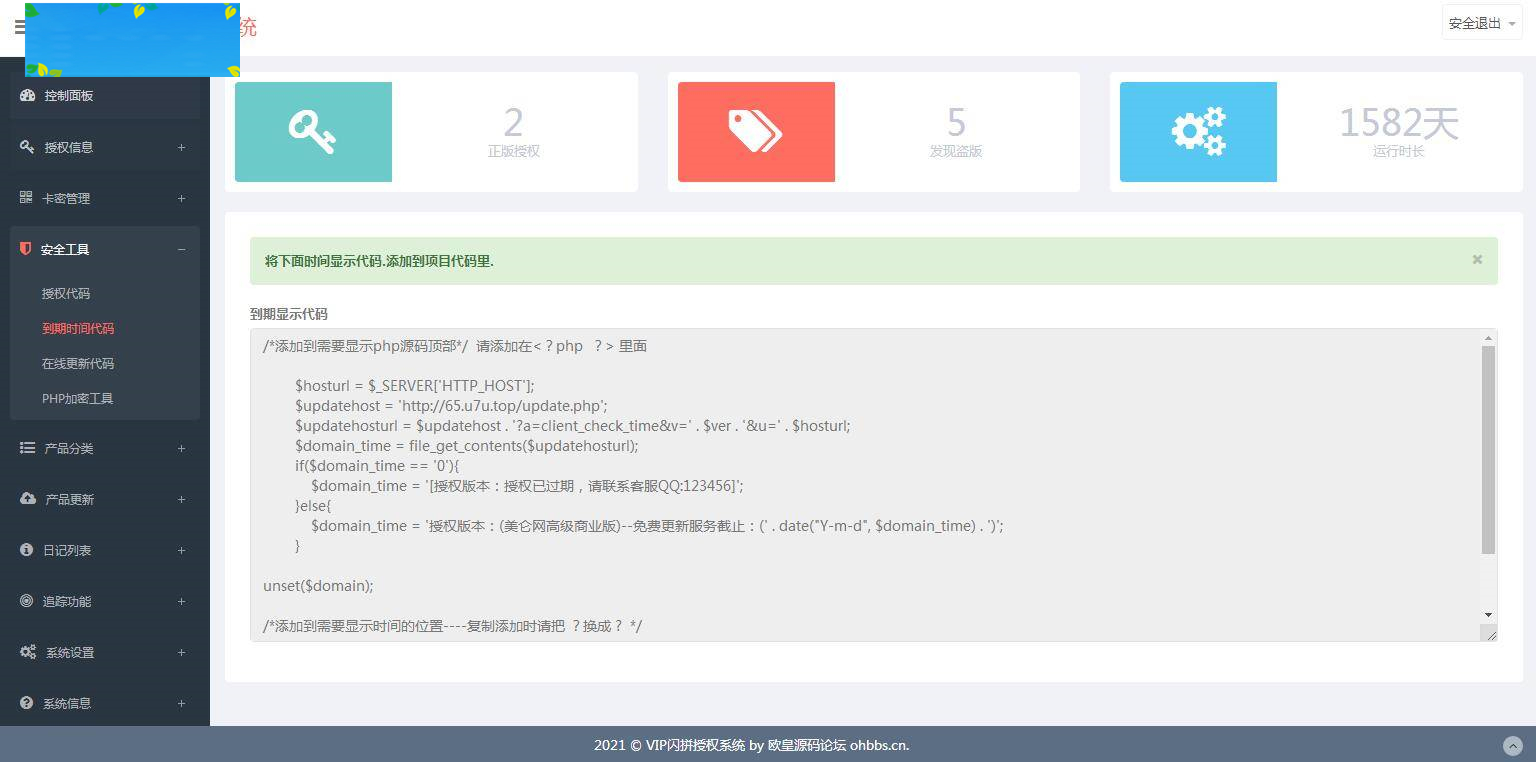Select the 控制面板 dashboard icon

(x=26, y=95)
